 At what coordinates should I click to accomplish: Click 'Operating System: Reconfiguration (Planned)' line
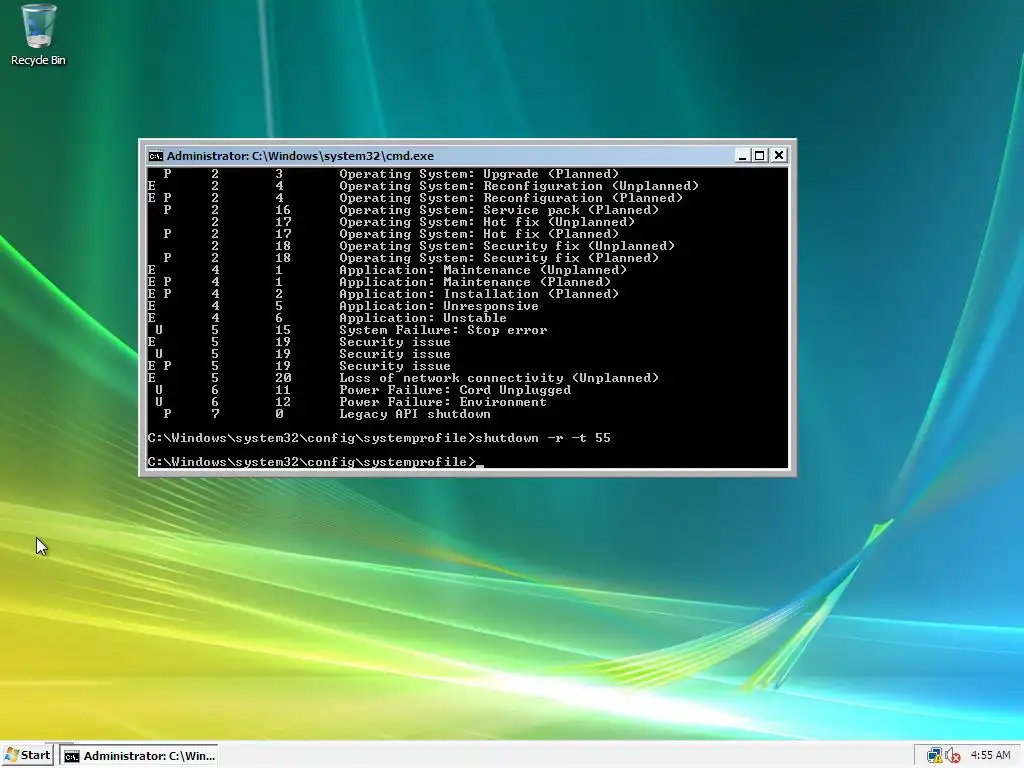click(511, 198)
